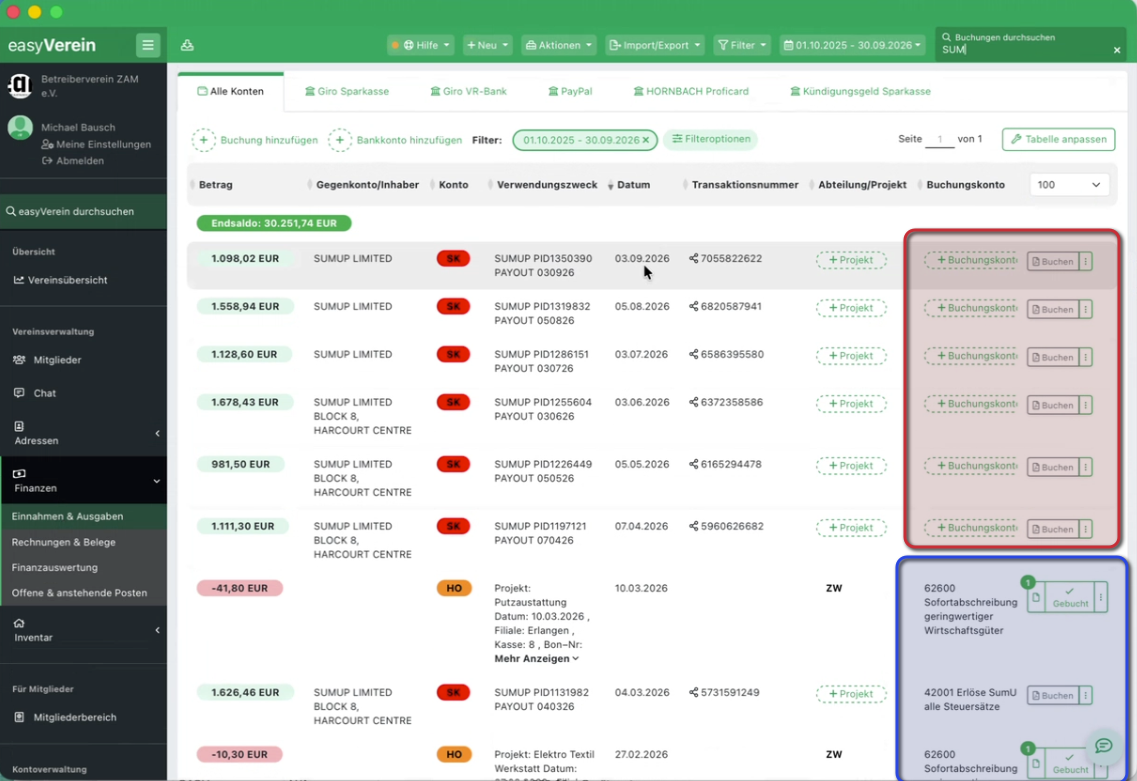Add Projekt for 1.128,60 EUR row
Screen dimensions: 1137x781
(851, 356)
